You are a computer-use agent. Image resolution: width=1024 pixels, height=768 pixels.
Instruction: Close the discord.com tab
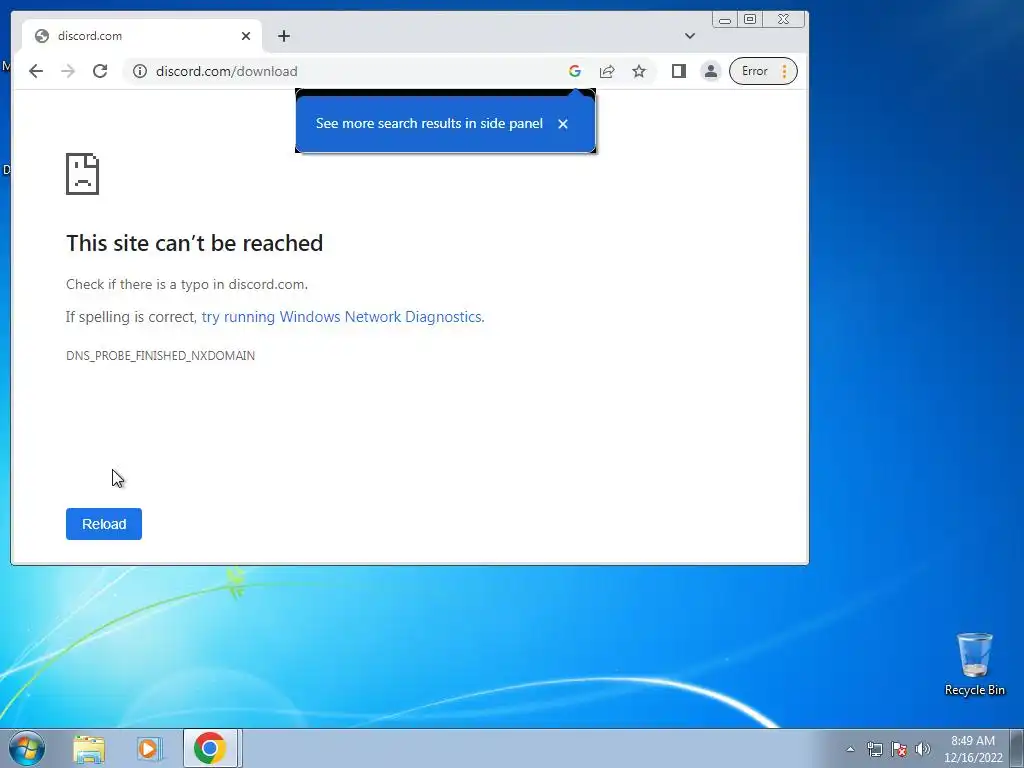246,36
